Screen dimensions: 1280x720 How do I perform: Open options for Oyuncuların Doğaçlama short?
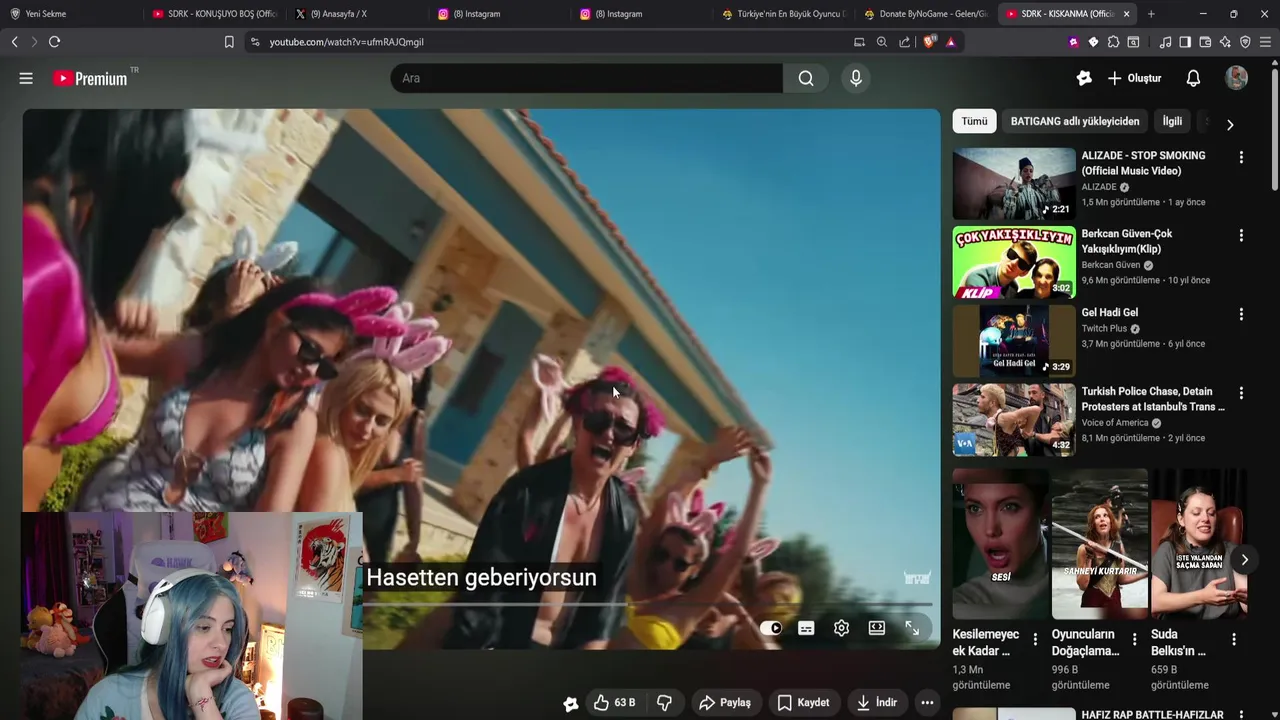[1134, 639]
